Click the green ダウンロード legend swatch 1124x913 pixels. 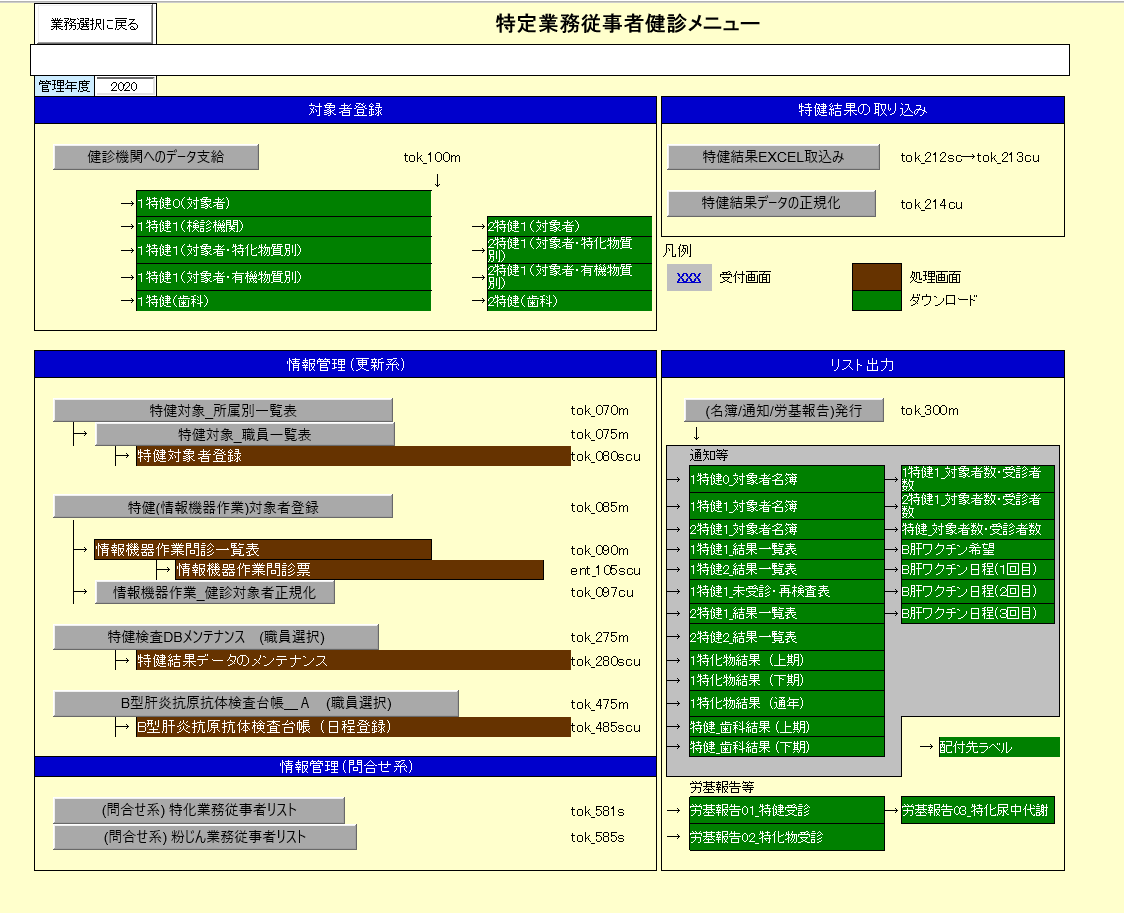click(x=877, y=300)
